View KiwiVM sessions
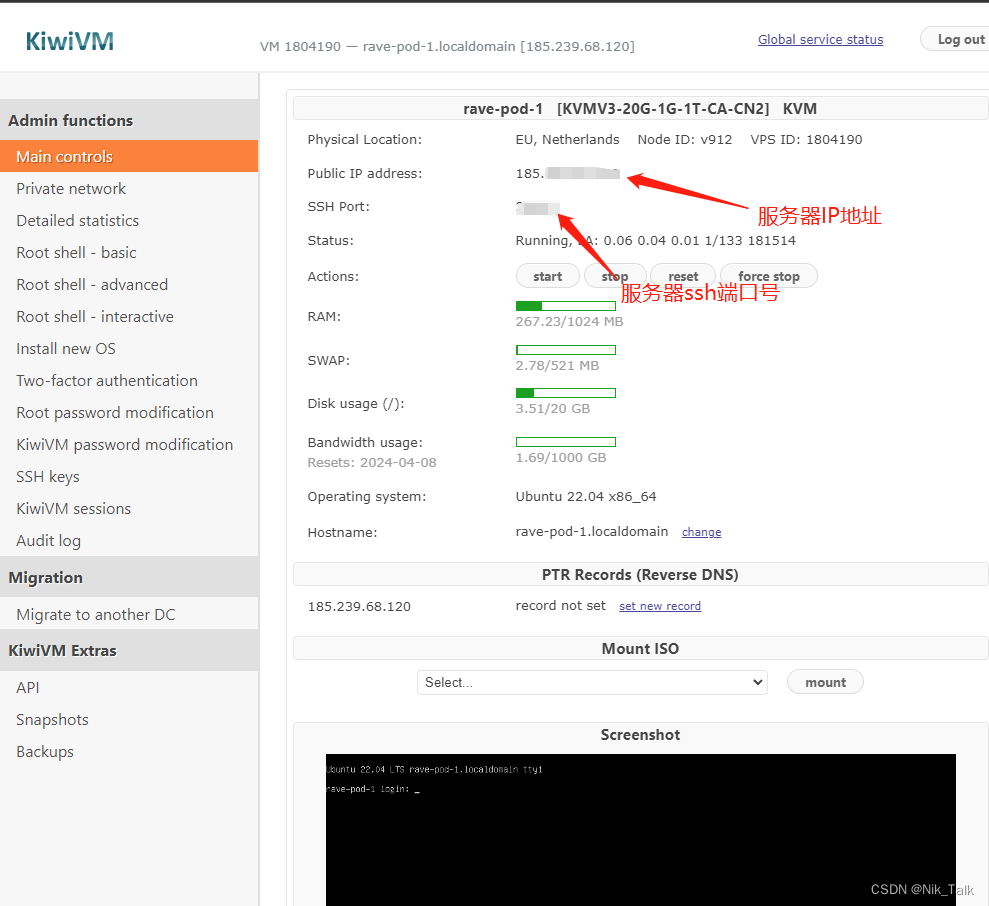The image size is (989, 906). click(x=74, y=509)
